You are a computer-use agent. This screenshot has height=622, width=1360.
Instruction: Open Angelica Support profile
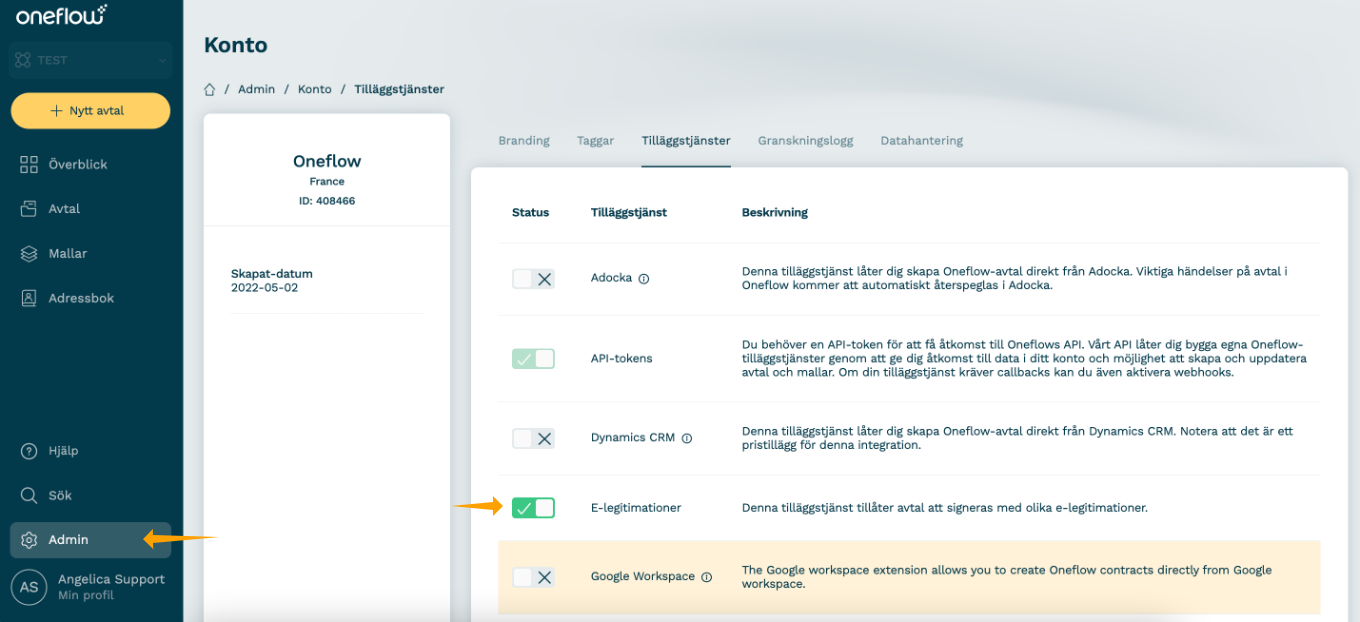[111, 586]
